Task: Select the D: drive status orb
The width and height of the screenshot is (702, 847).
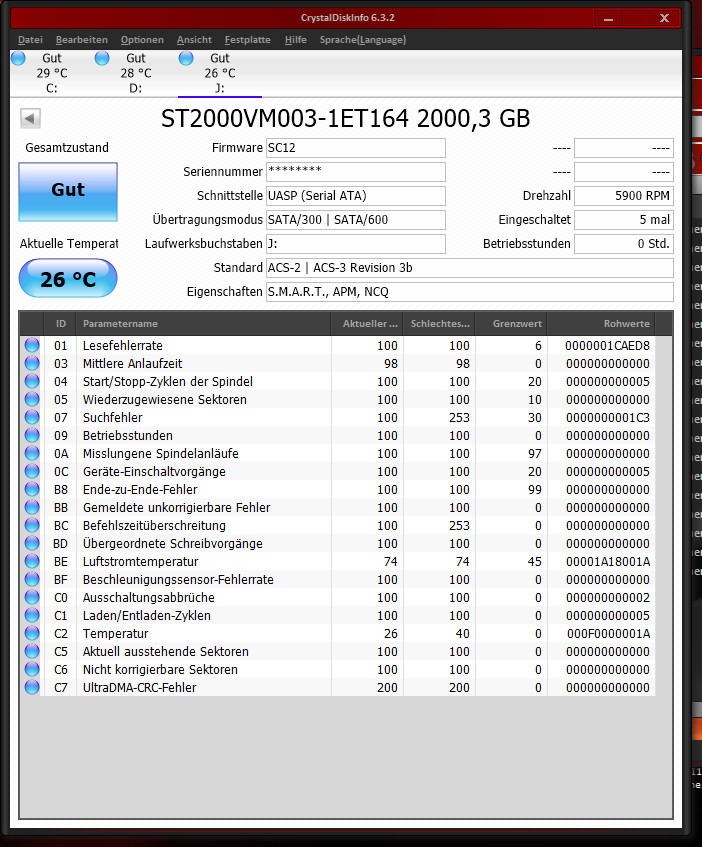Action: pos(102,58)
